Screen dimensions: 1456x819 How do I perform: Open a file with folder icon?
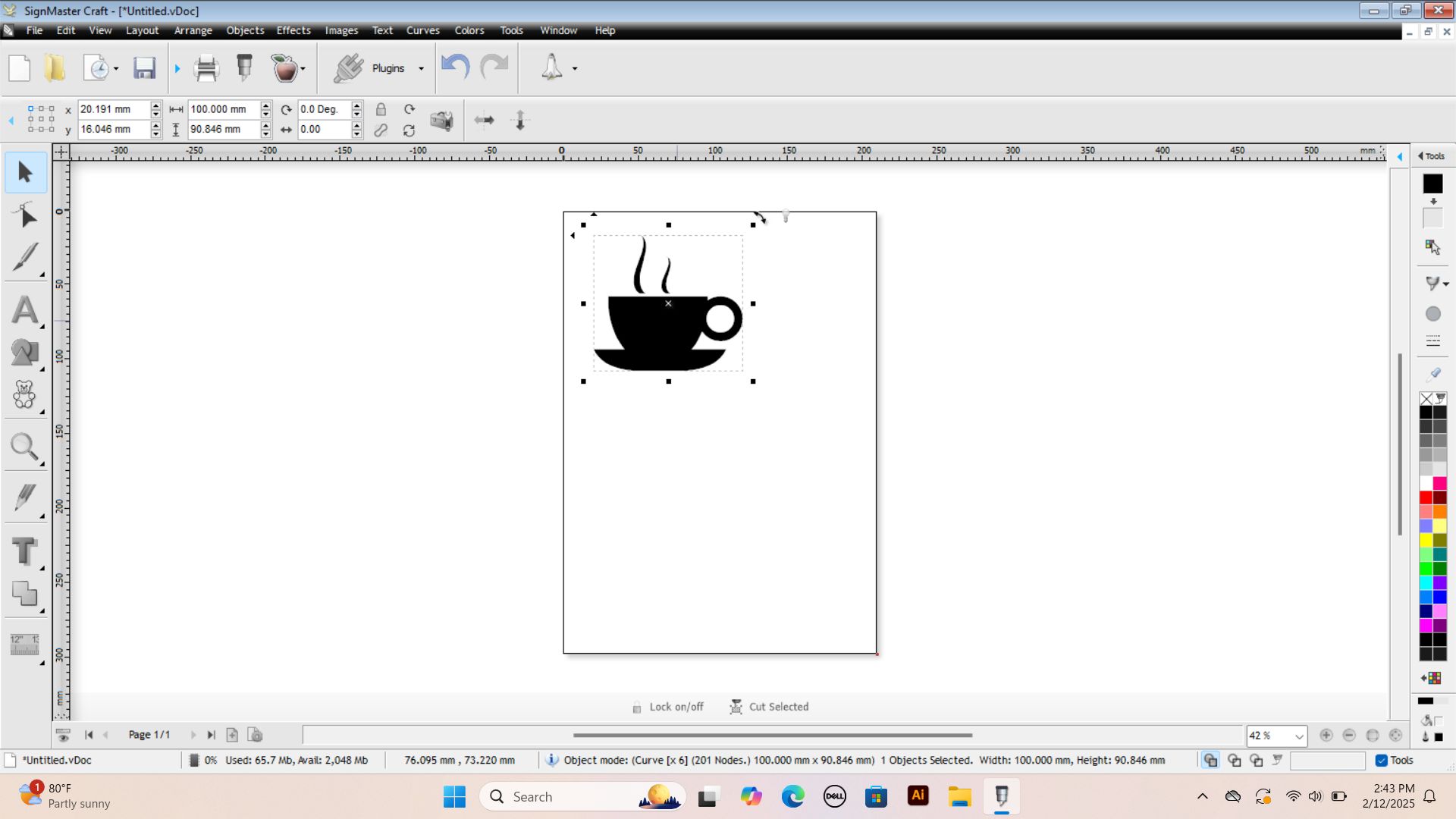click(55, 68)
